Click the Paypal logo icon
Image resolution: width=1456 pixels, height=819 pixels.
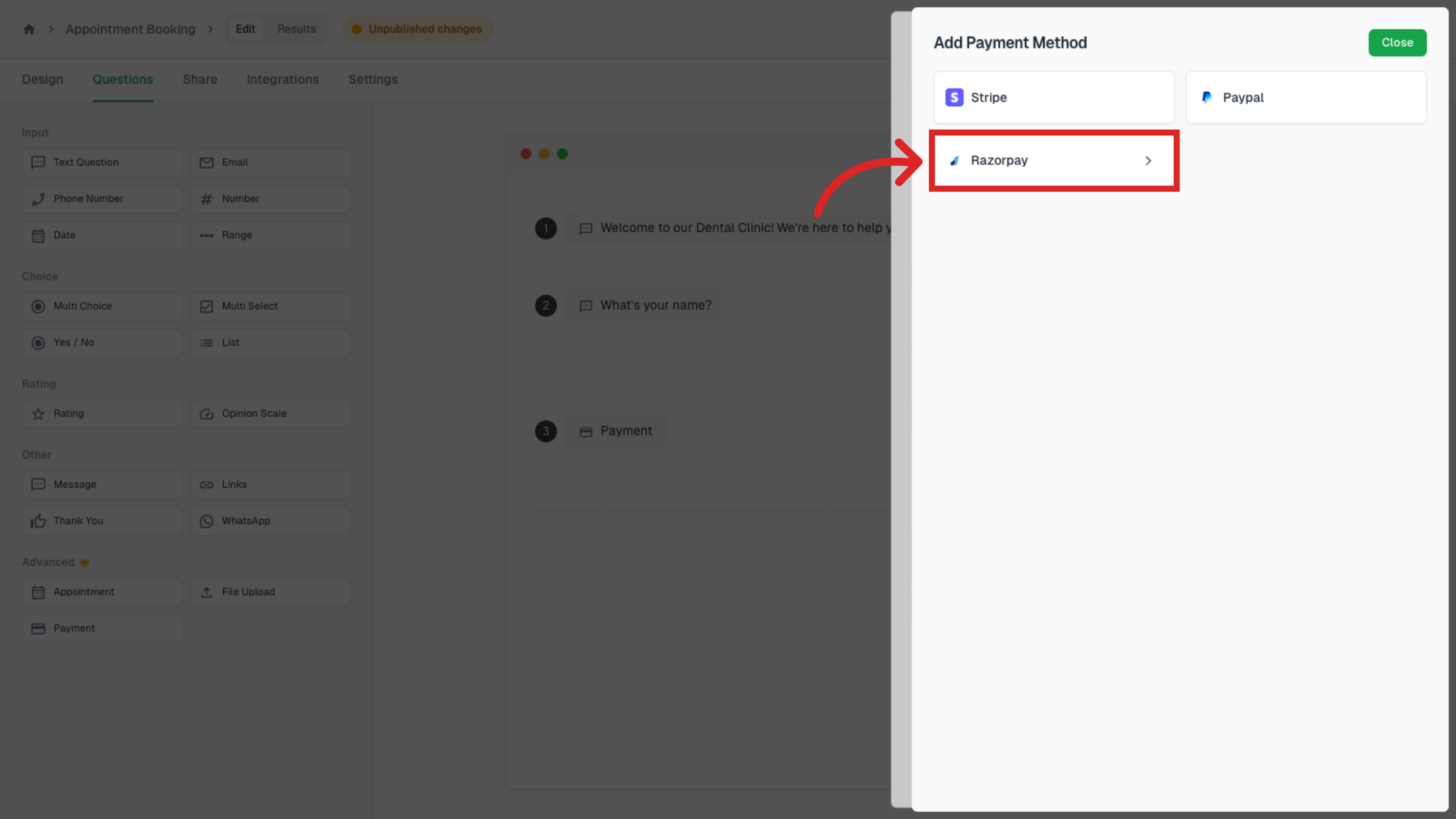pos(1207,98)
